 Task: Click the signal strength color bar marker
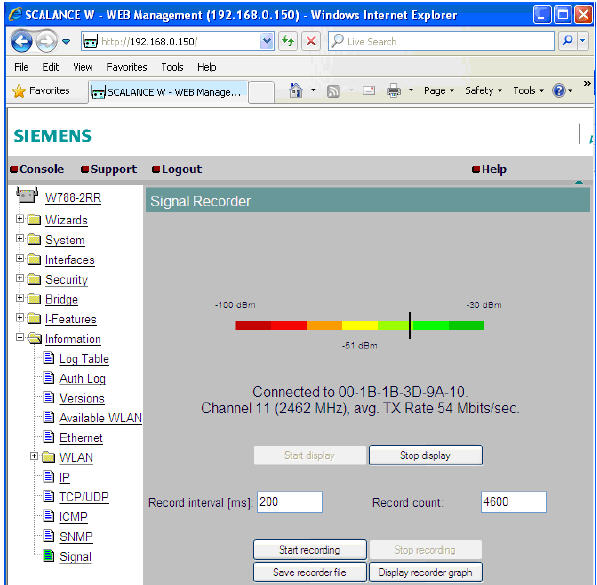click(x=410, y=325)
